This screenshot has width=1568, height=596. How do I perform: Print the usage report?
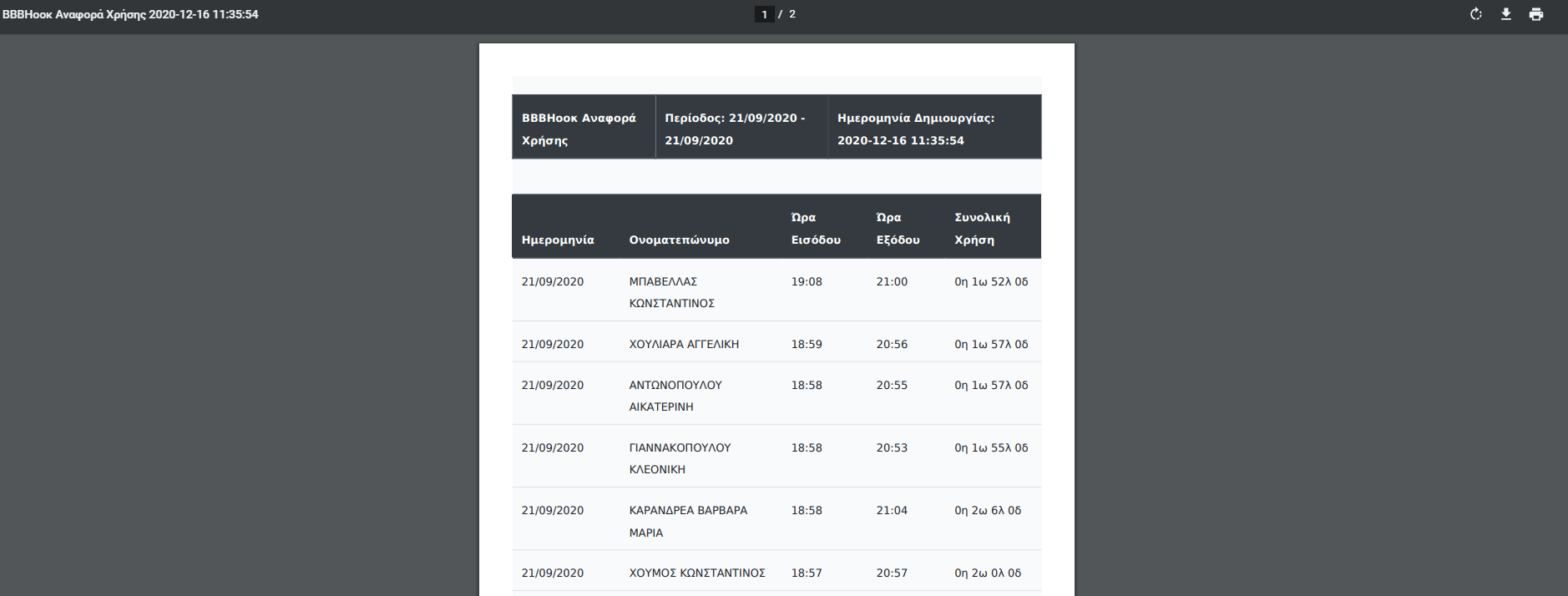tap(1535, 14)
